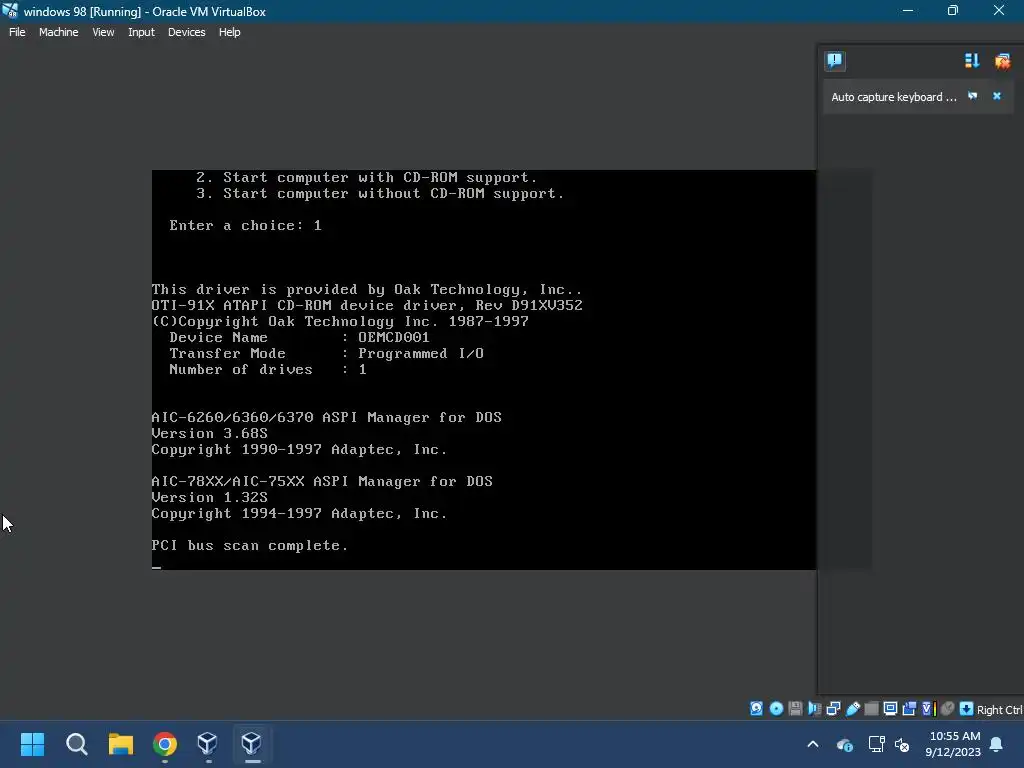Click the floppy disk indicator

click(x=795, y=709)
